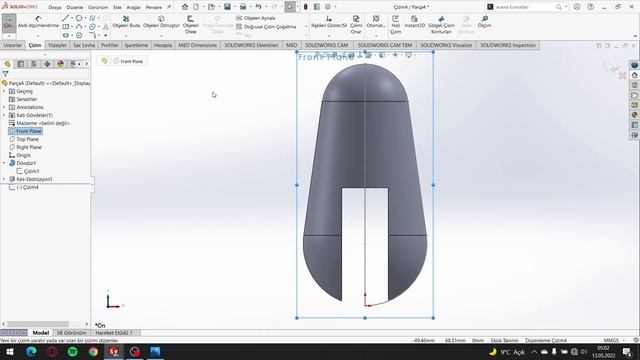Click the filter funnel in feature tree

coord(5,74)
